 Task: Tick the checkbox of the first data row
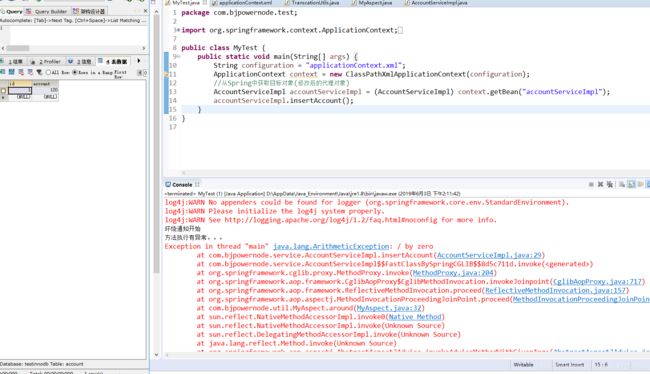(3, 90)
